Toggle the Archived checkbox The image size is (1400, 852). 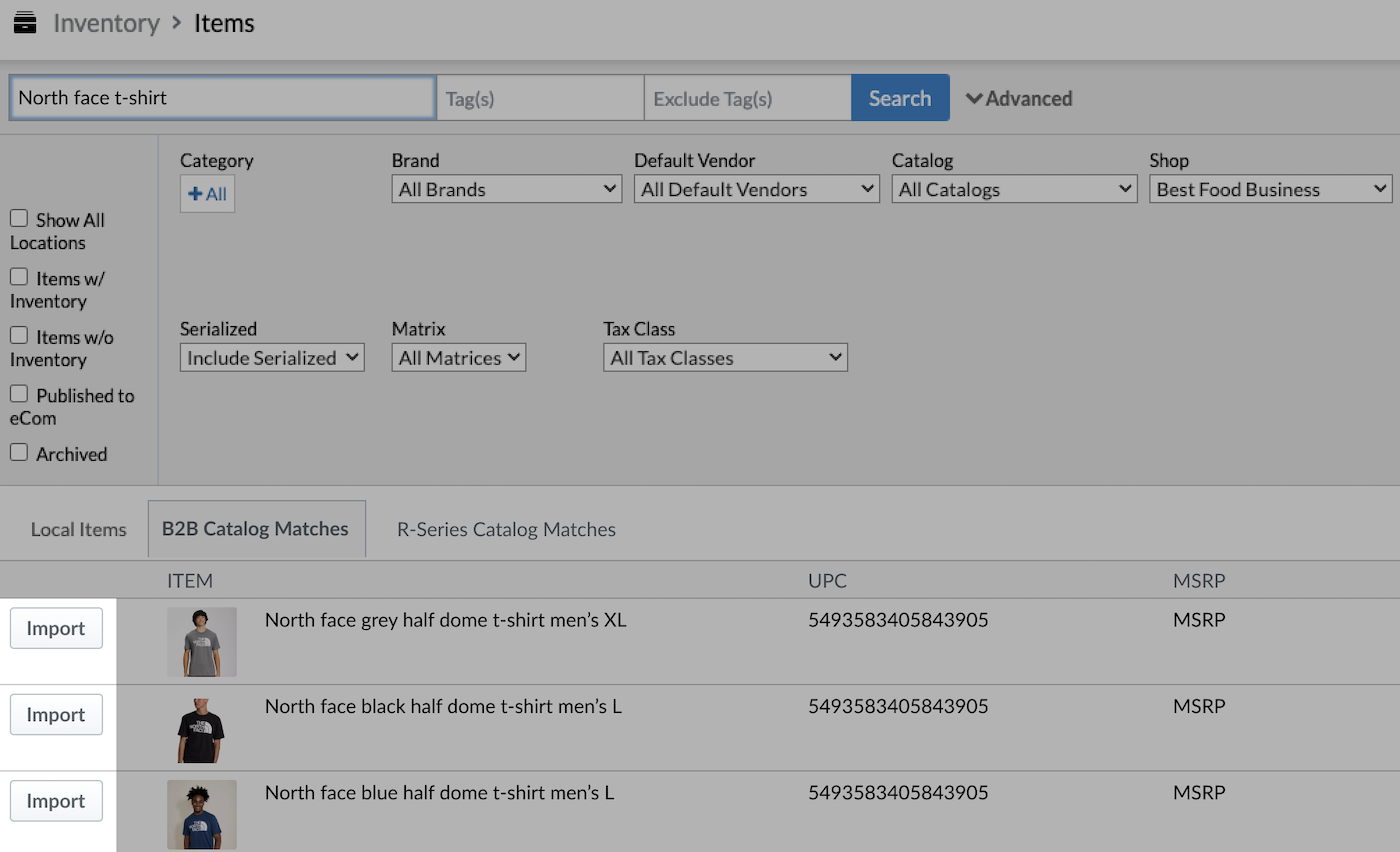[x=19, y=453]
